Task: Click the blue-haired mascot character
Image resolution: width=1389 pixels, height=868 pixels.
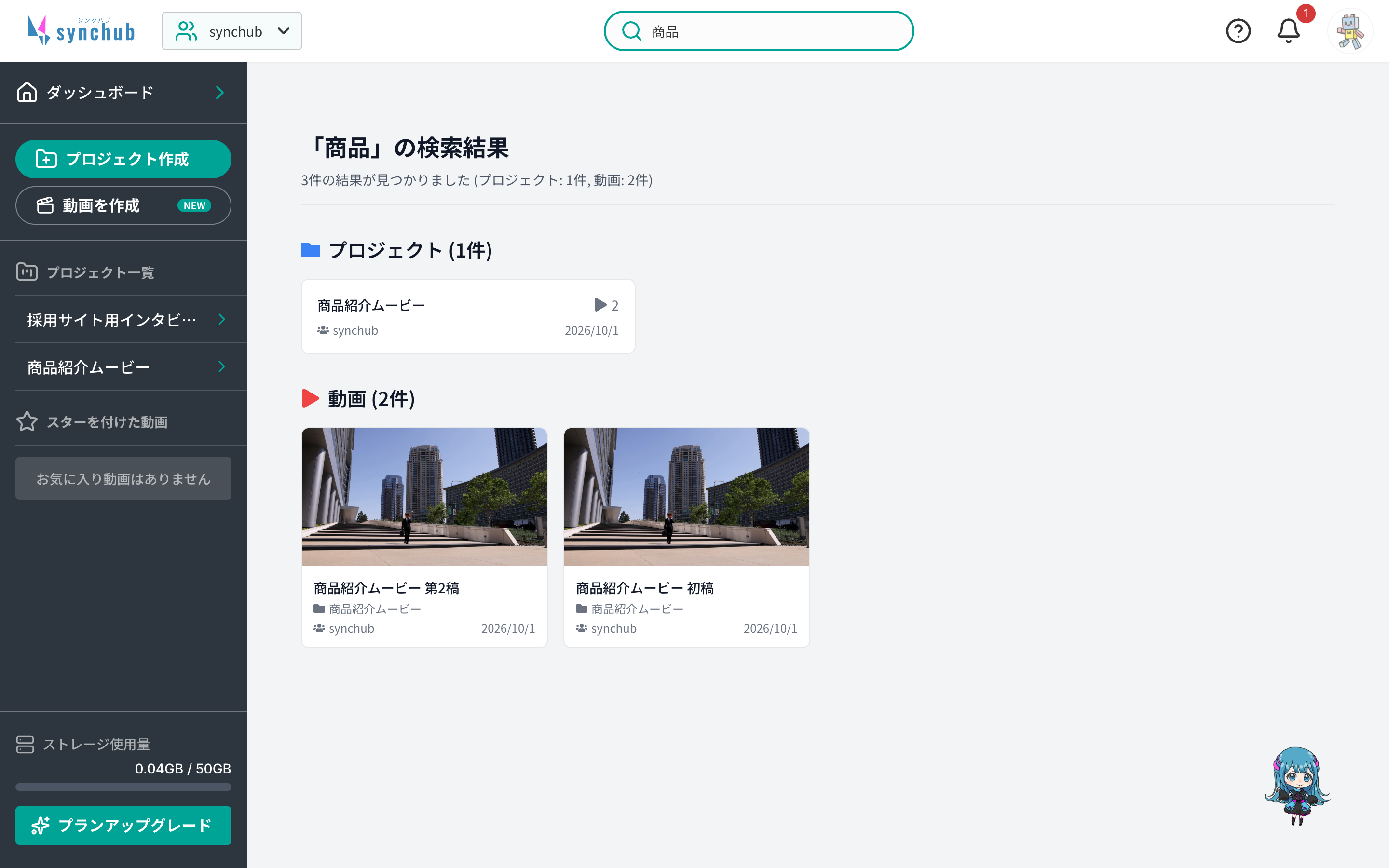Action: point(1297,786)
